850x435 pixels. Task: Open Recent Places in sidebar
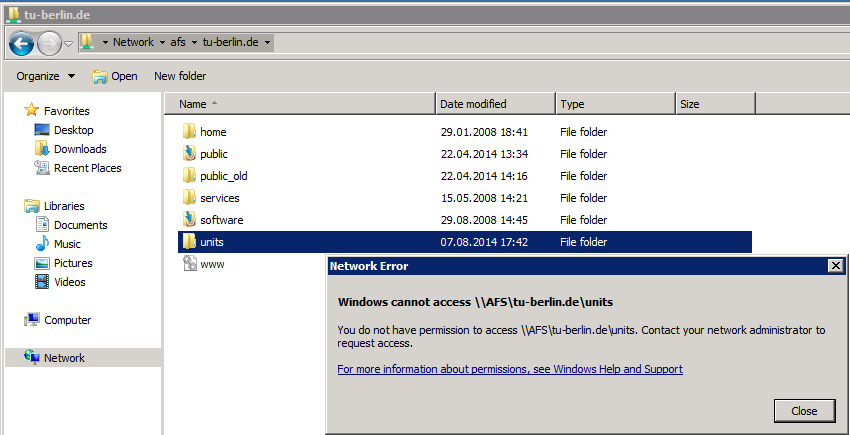click(x=88, y=168)
